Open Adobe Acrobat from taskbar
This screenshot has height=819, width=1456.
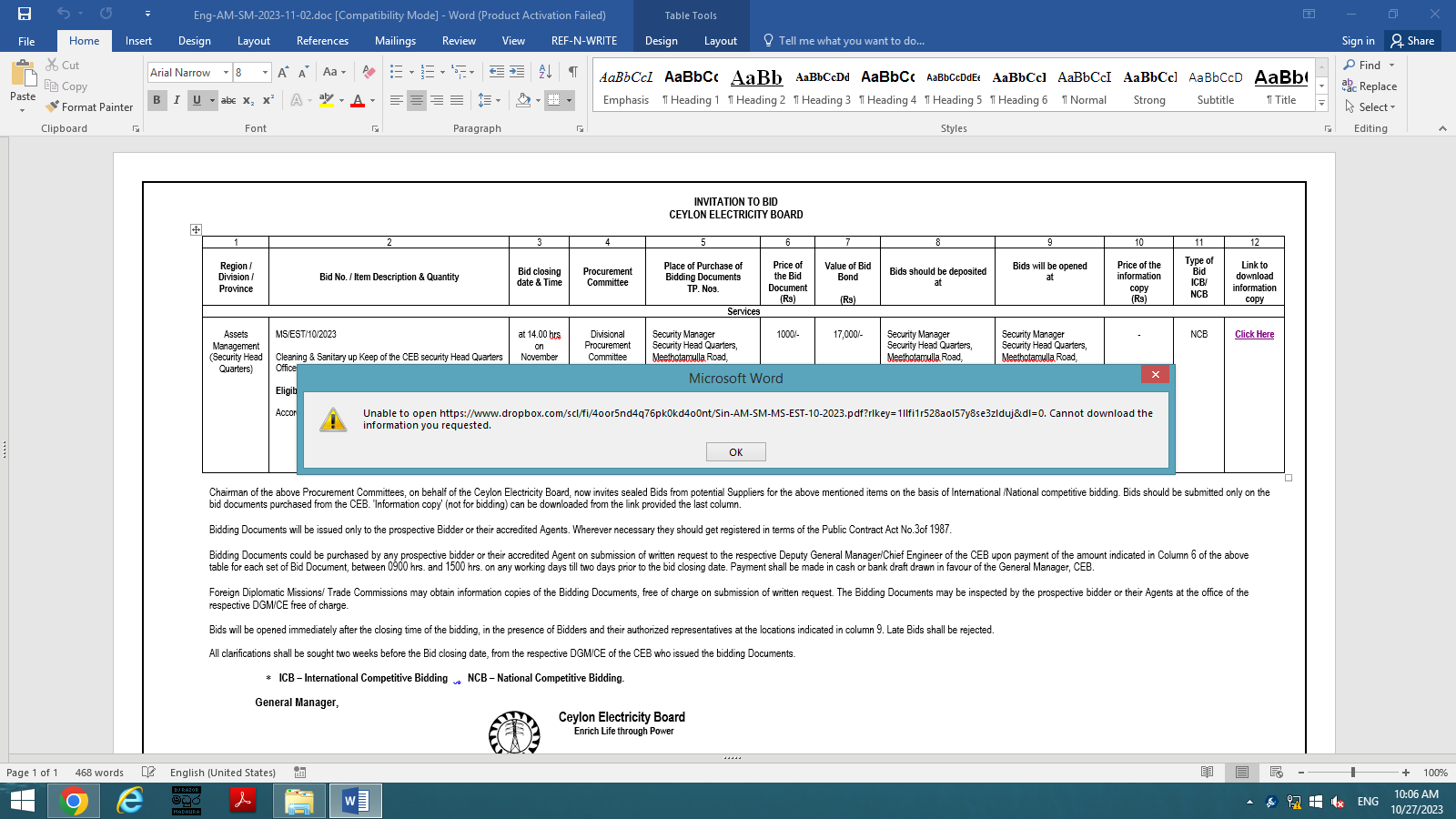coord(242,801)
